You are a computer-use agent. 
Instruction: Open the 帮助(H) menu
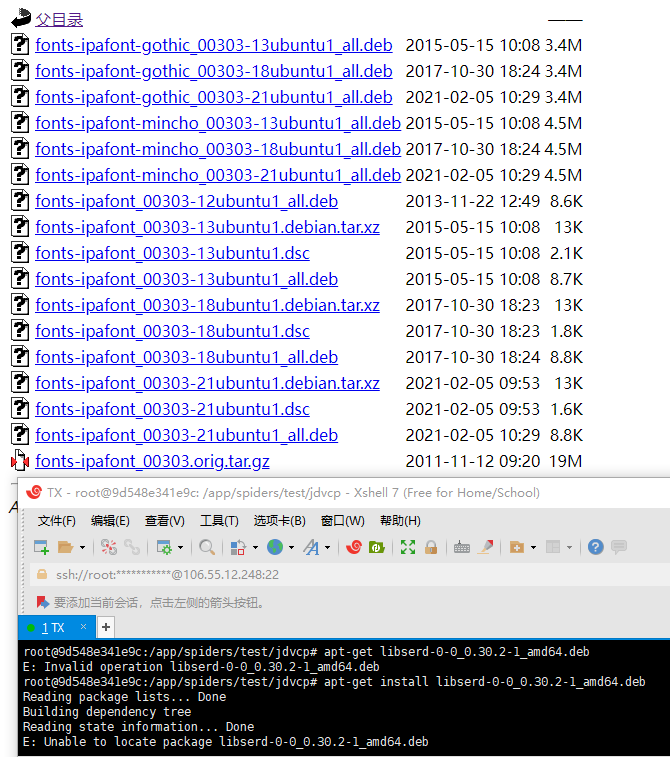(x=400, y=520)
